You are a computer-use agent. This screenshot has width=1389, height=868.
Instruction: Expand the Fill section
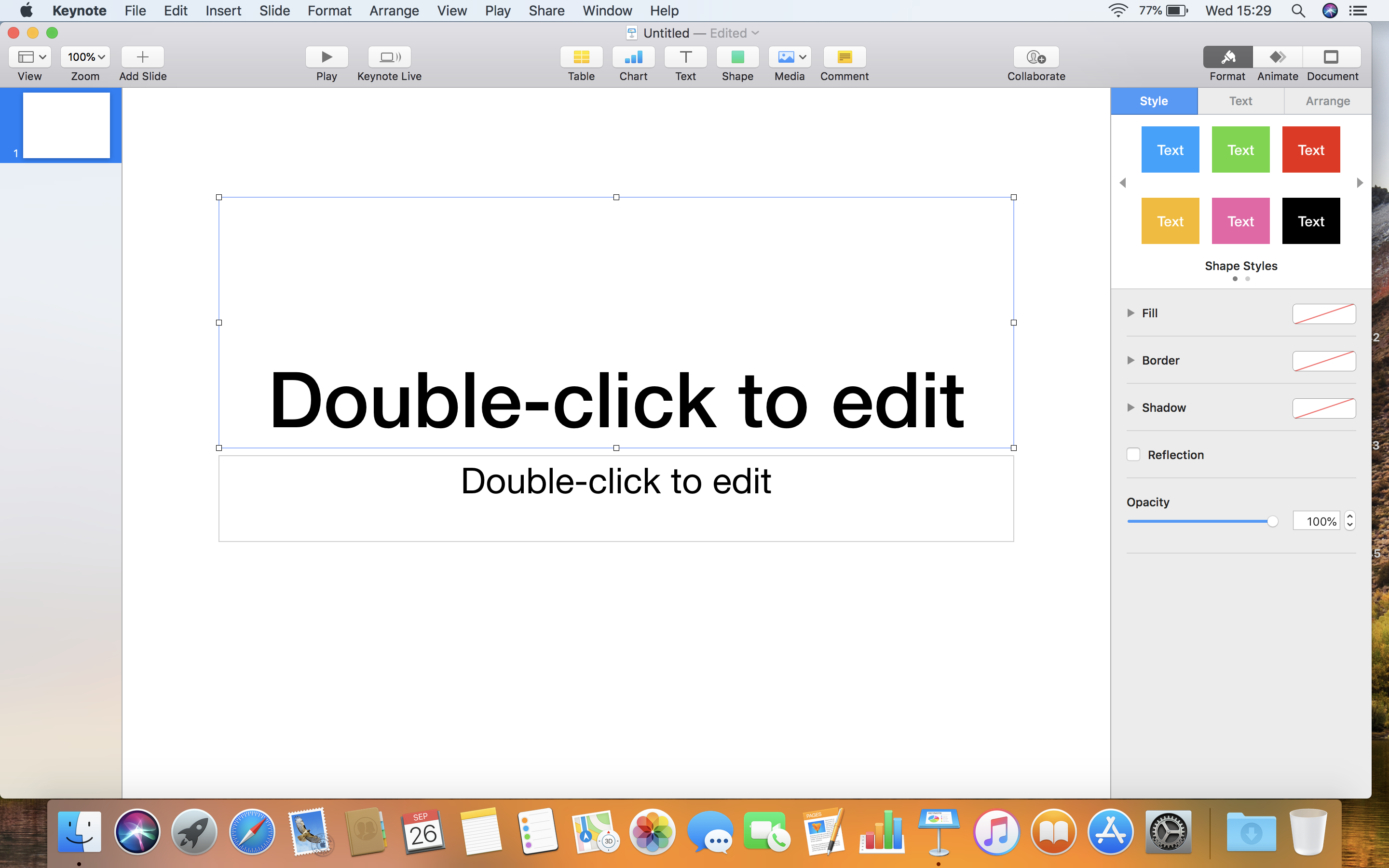1130,313
